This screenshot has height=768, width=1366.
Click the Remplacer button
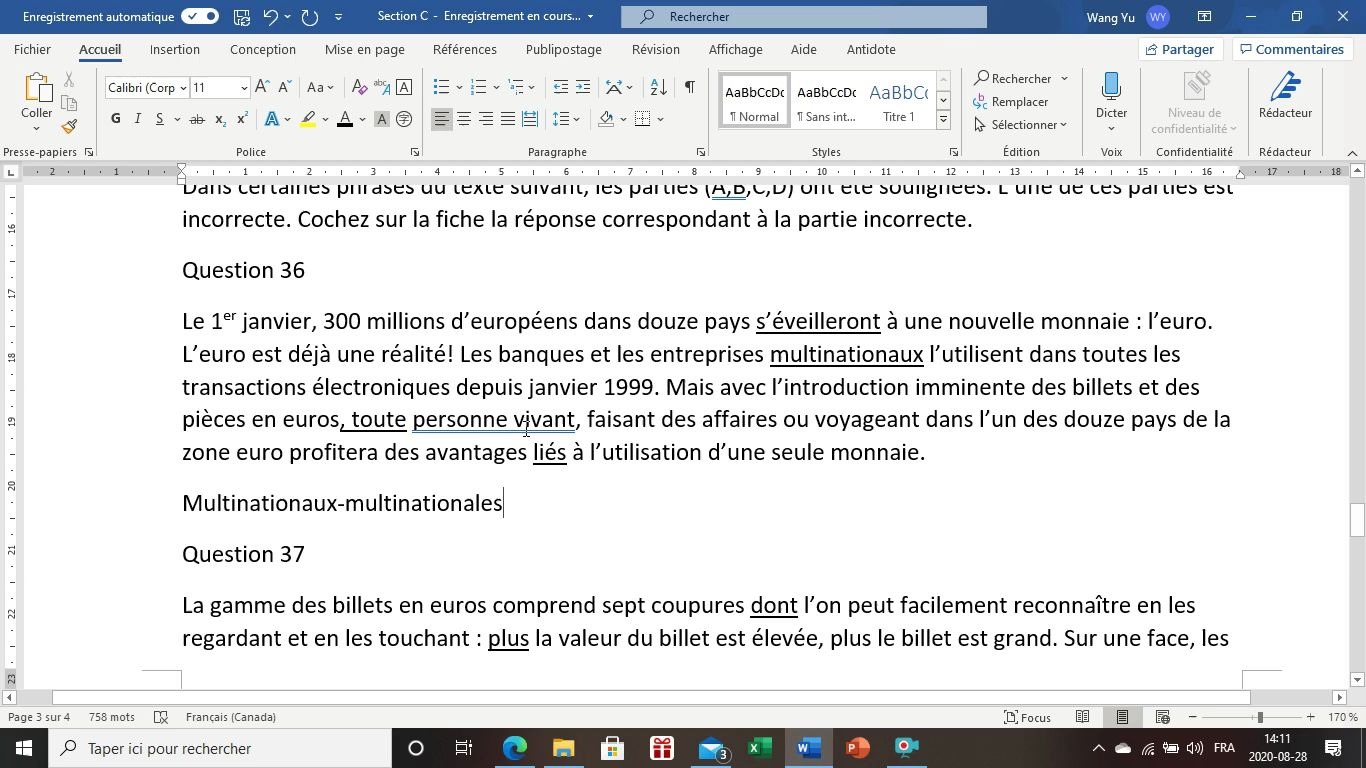pos(1011,101)
